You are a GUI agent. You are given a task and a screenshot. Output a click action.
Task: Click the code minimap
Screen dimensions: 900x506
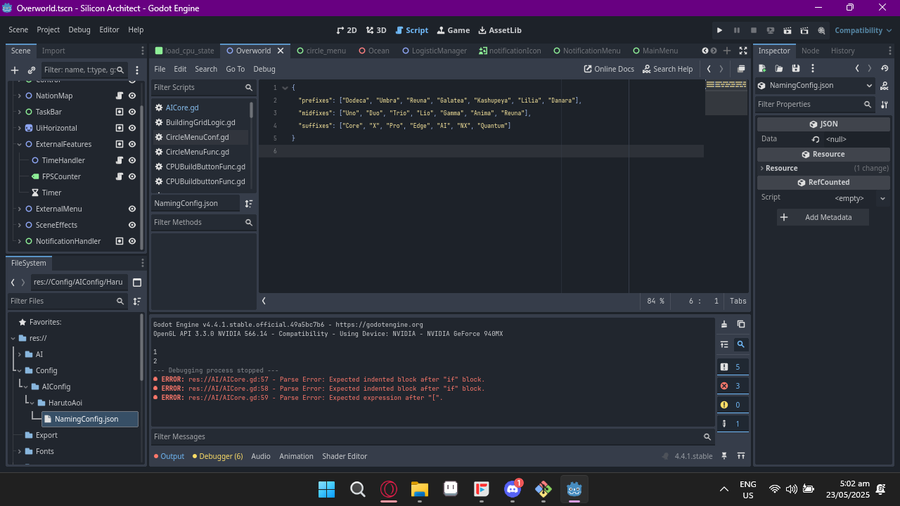tap(726, 98)
